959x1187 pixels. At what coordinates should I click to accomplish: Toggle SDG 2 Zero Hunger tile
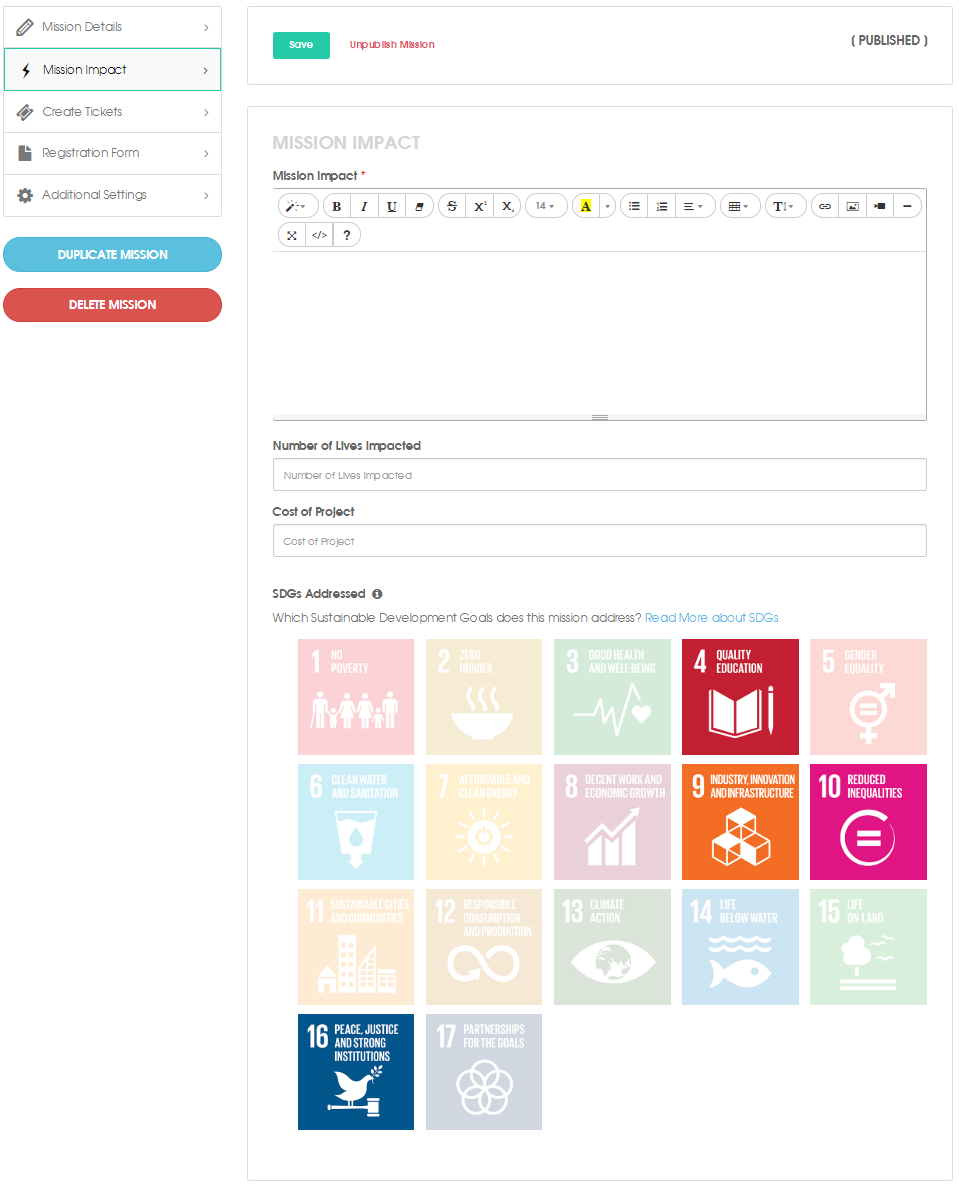tap(484, 697)
